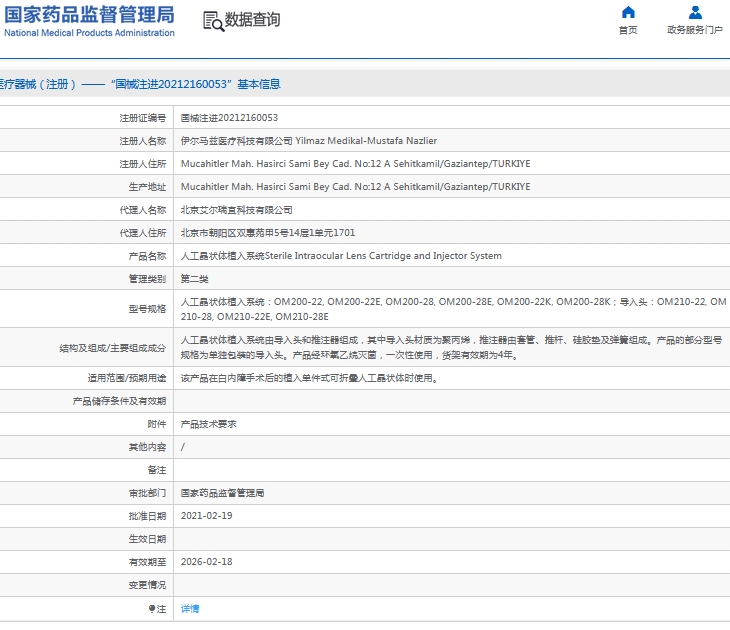
Task: Click the bulb icon beside 注
Action: [x=152, y=609]
